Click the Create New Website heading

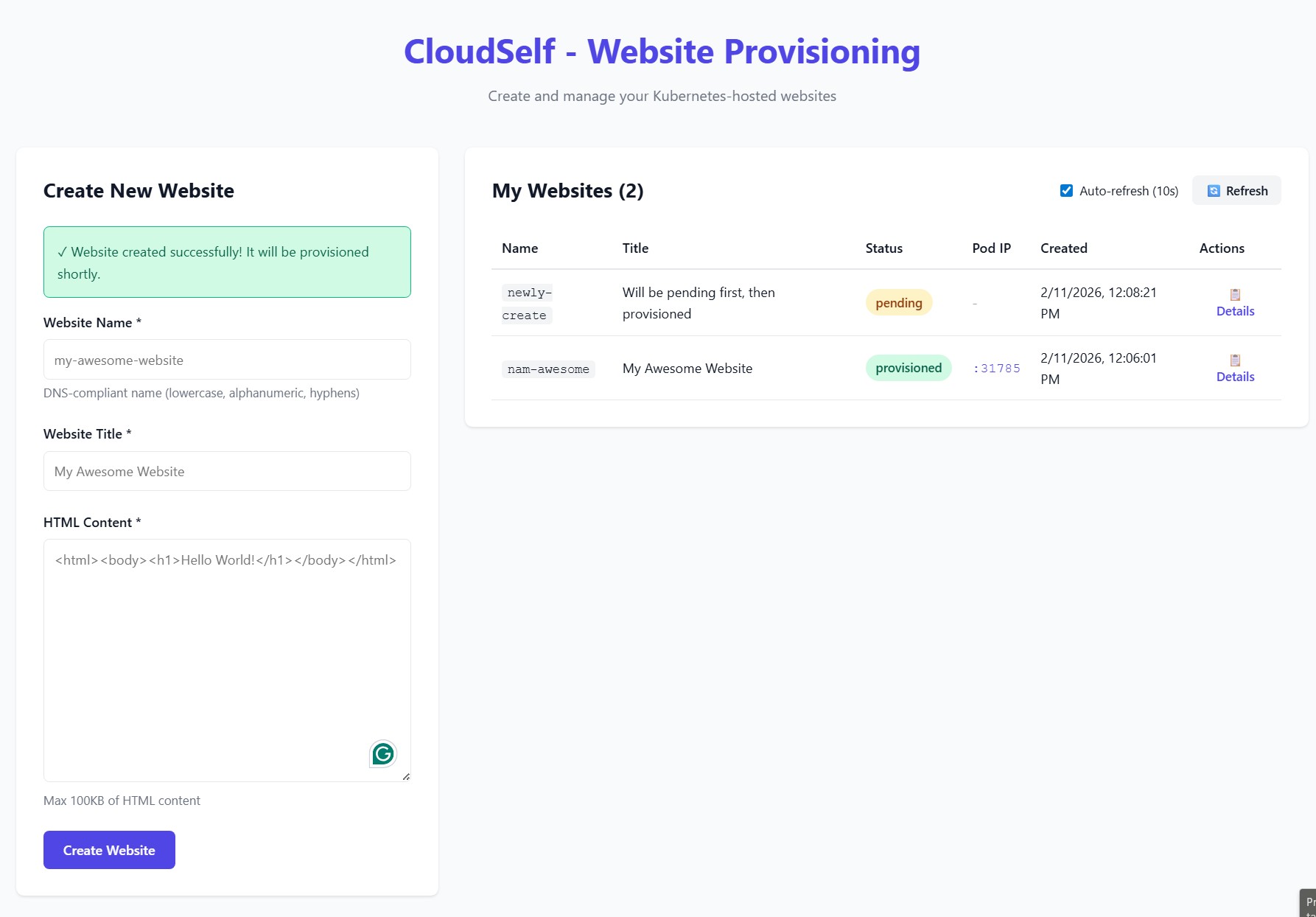point(139,191)
